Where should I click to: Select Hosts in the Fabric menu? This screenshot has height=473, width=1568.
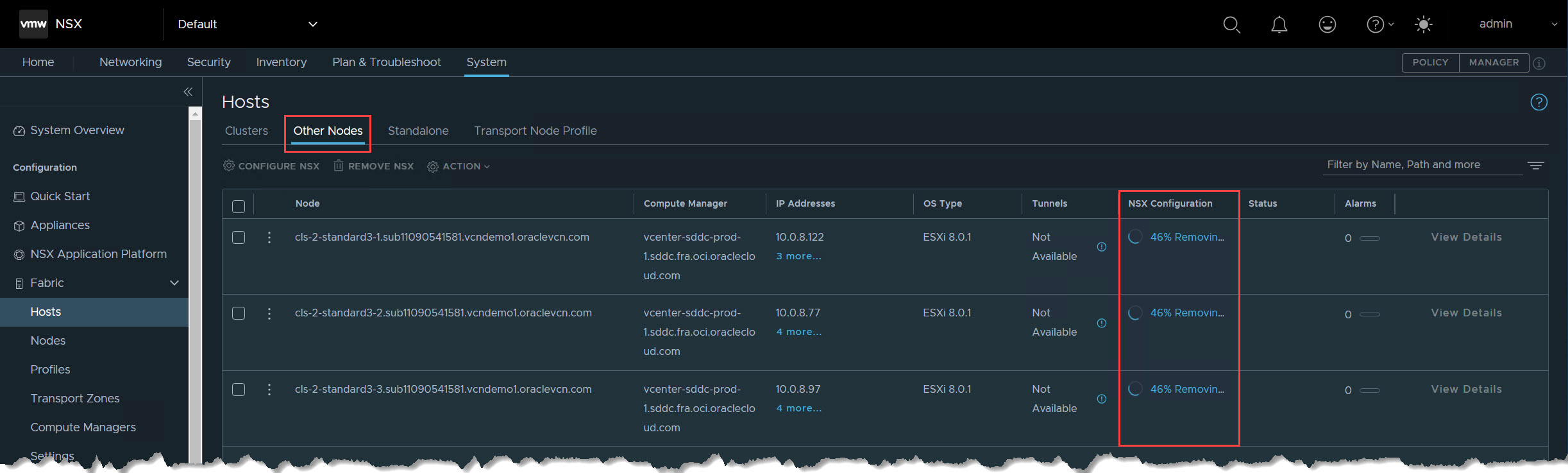(94, 312)
